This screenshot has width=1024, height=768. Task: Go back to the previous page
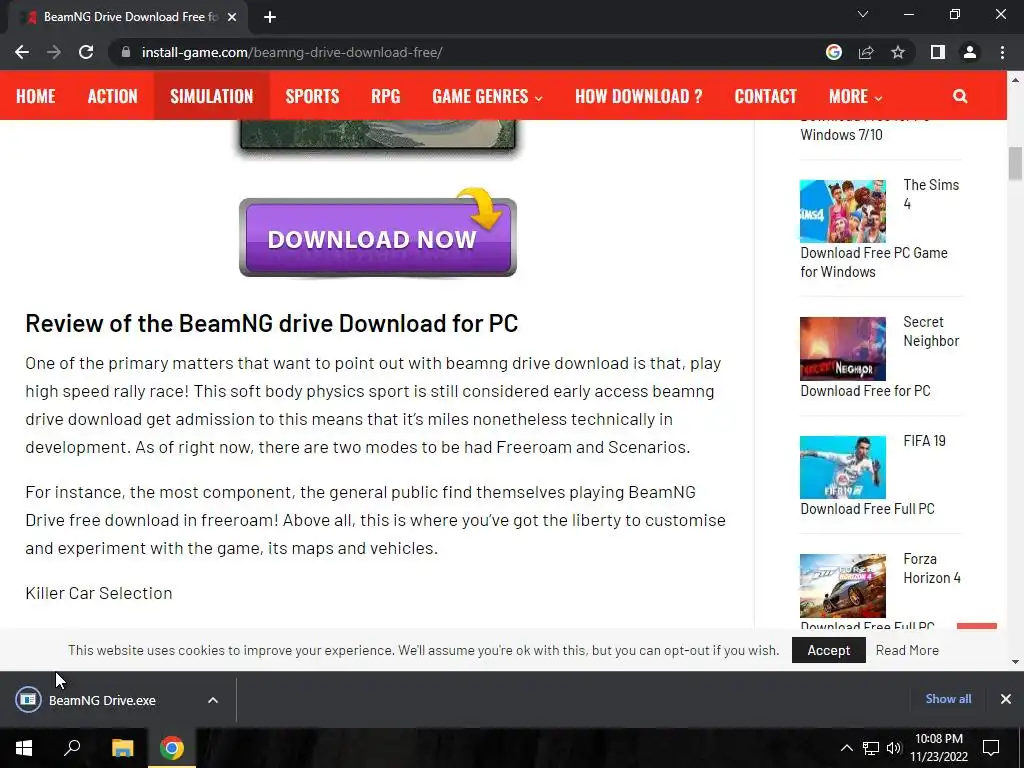[x=22, y=52]
